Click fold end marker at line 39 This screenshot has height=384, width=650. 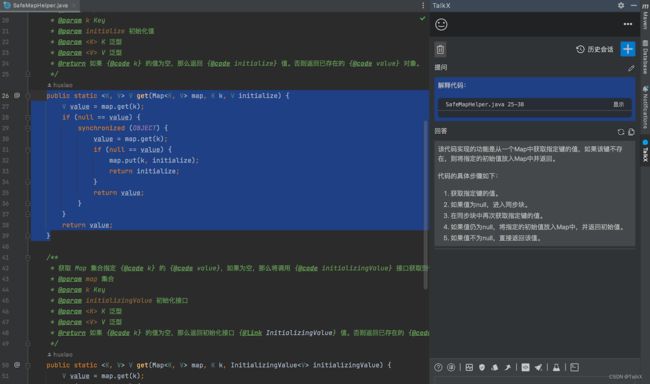28,236
